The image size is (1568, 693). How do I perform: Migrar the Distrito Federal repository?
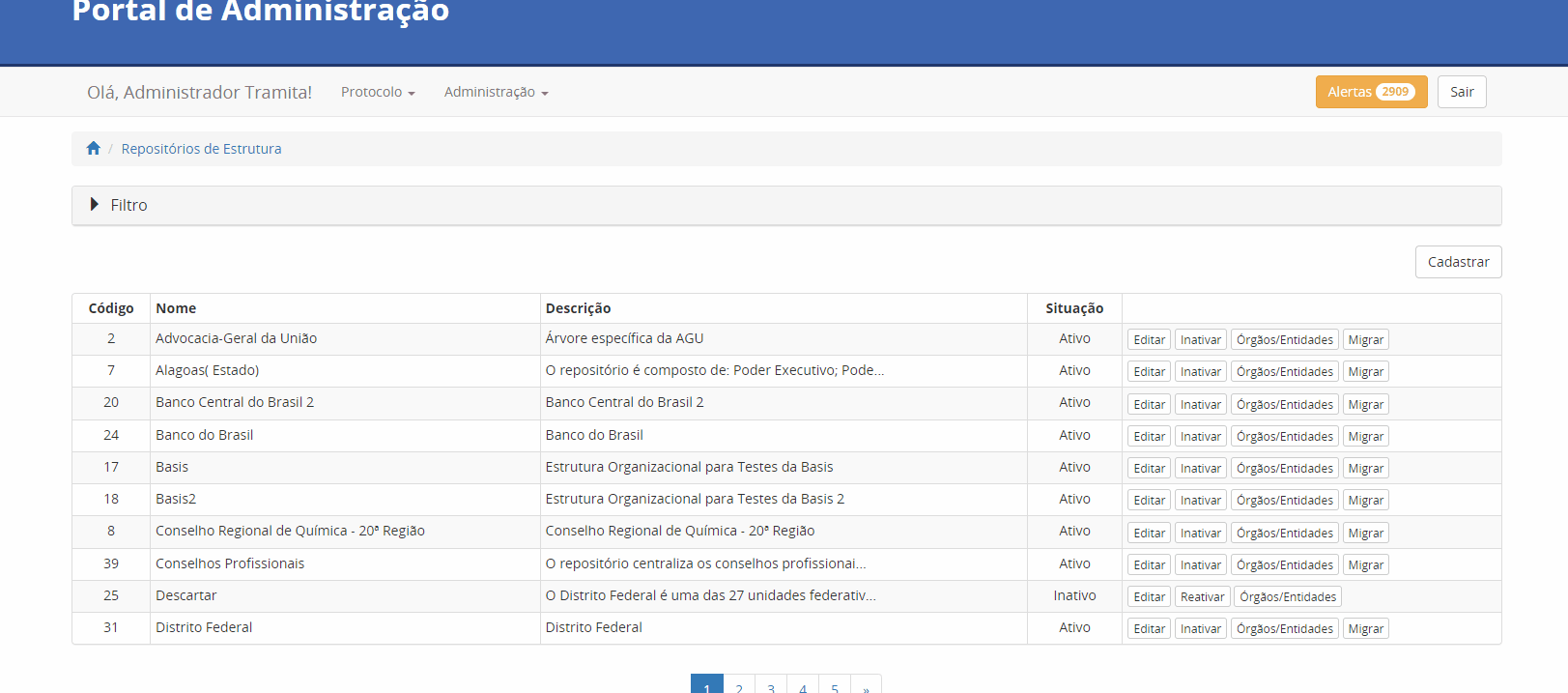click(x=1366, y=628)
